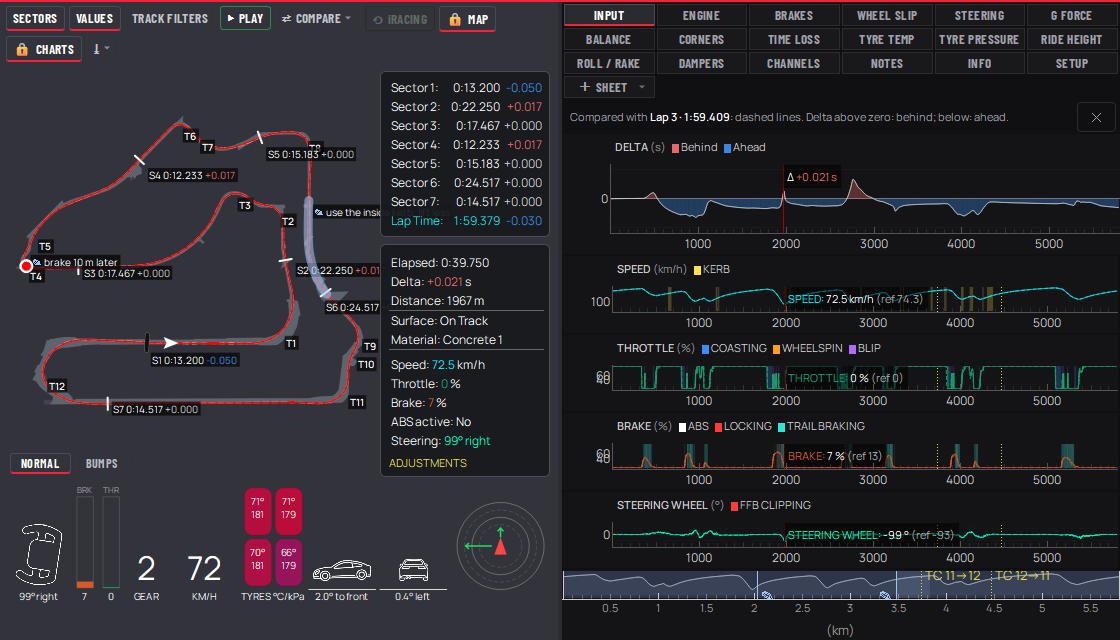
Task: Click the Lap Time 1:59.379 row
Action: click(466, 221)
